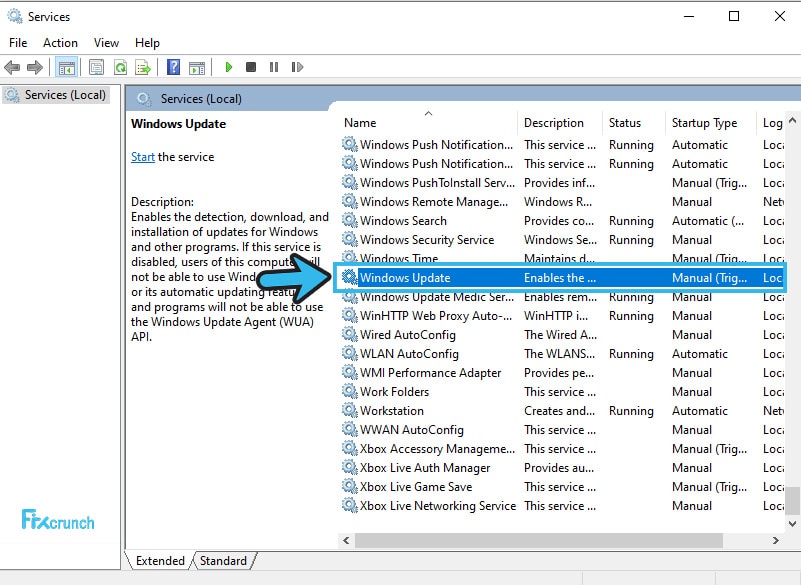Image resolution: width=801 pixels, height=585 pixels.
Task: Click Running status of WLAN AutoConfig
Action: (631, 354)
